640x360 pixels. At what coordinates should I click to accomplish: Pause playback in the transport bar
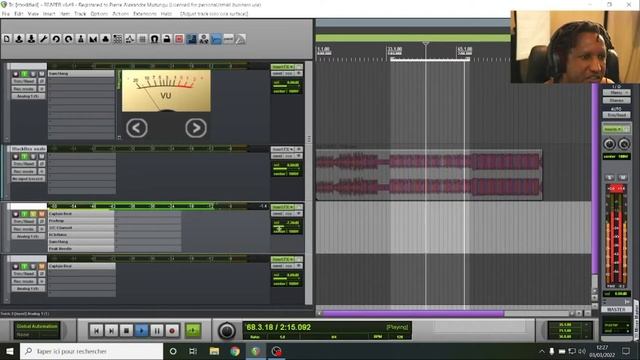(x=157, y=331)
